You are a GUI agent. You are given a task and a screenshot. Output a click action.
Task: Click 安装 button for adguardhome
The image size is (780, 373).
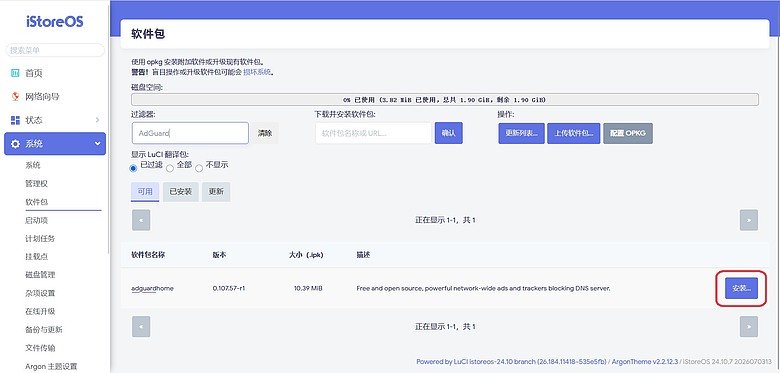[x=741, y=288]
